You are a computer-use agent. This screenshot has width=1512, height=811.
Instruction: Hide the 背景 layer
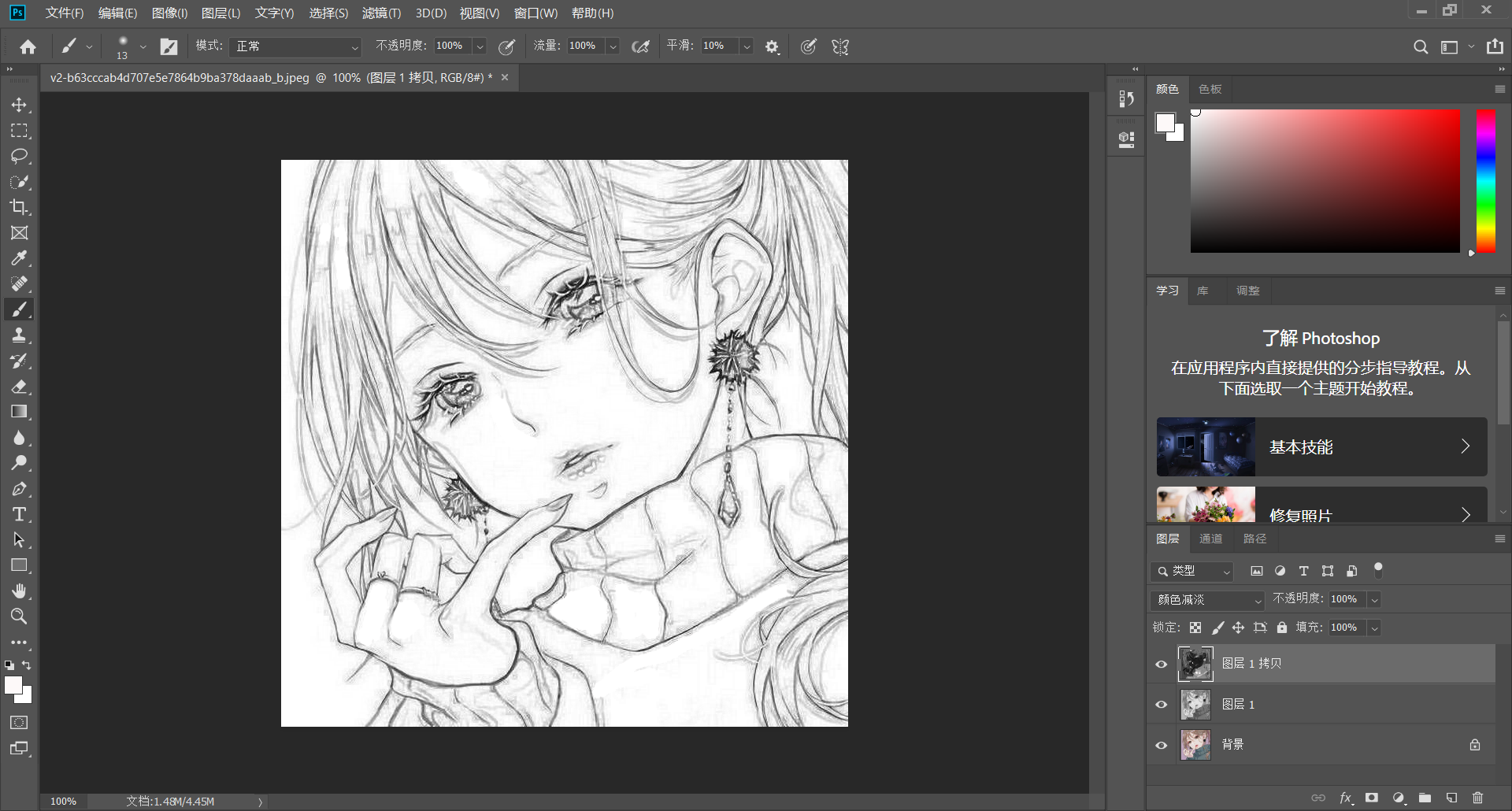click(x=1161, y=745)
